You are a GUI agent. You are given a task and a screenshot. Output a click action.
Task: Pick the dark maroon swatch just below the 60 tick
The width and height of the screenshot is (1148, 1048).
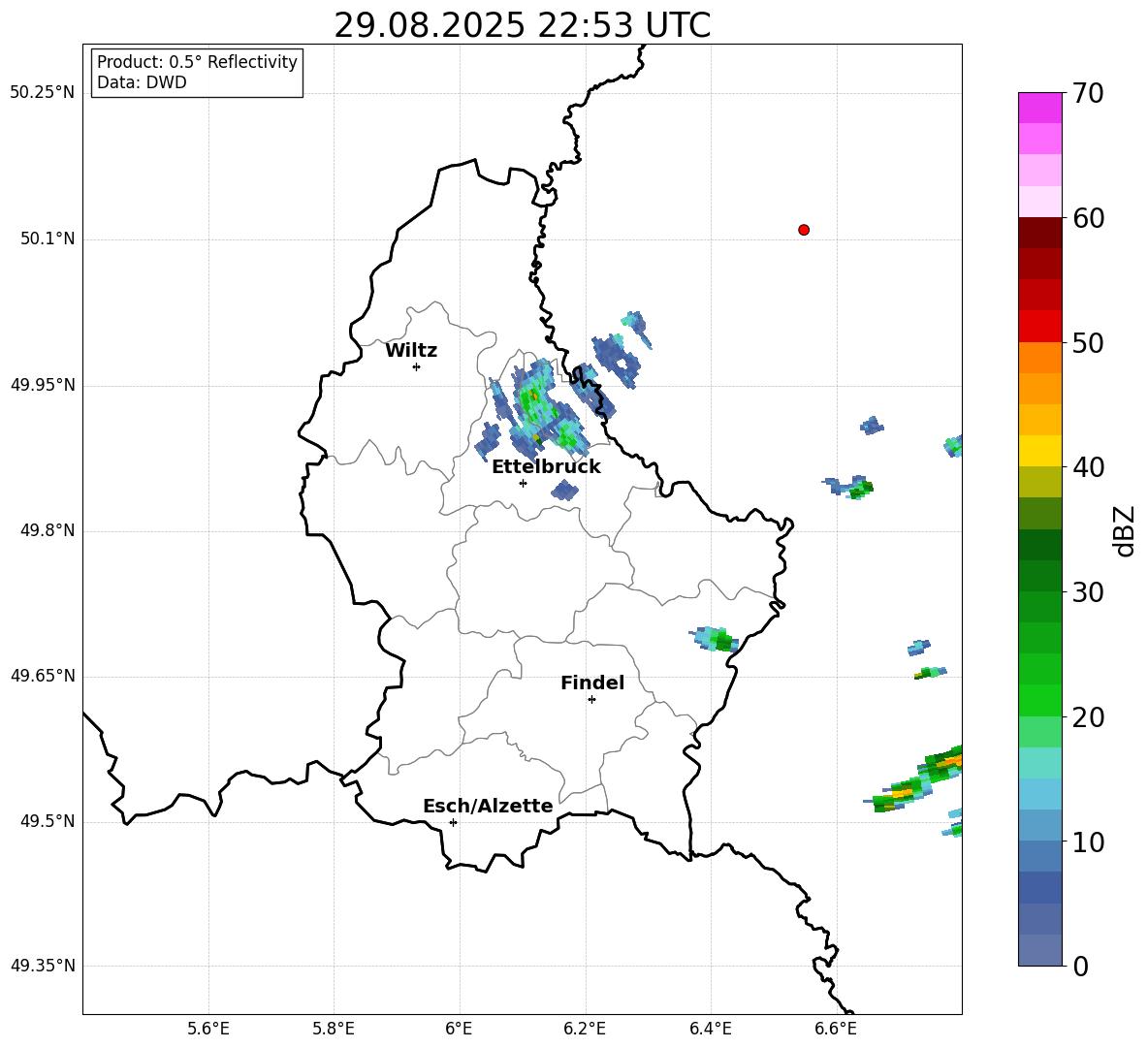(x=1039, y=233)
